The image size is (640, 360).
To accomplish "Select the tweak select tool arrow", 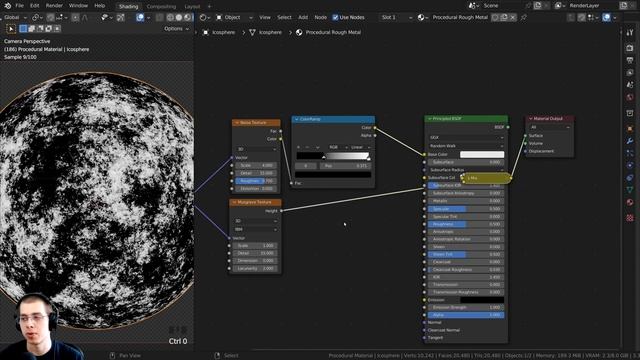I will 11,29.
